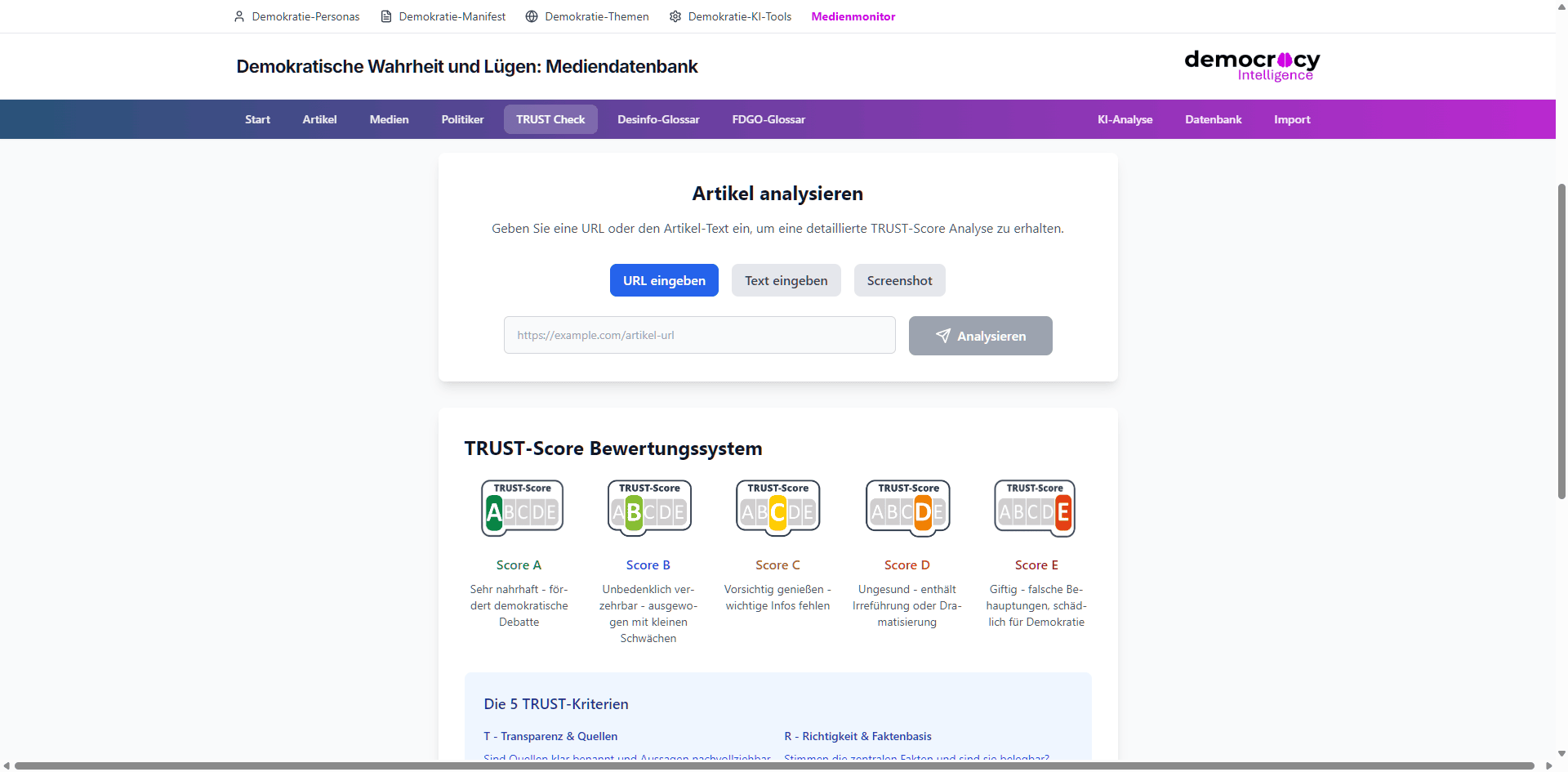The image size is (1568, 772).
Task: Click the person icon beside Demokratie-Personas
Action: click(x=239, y=16)
